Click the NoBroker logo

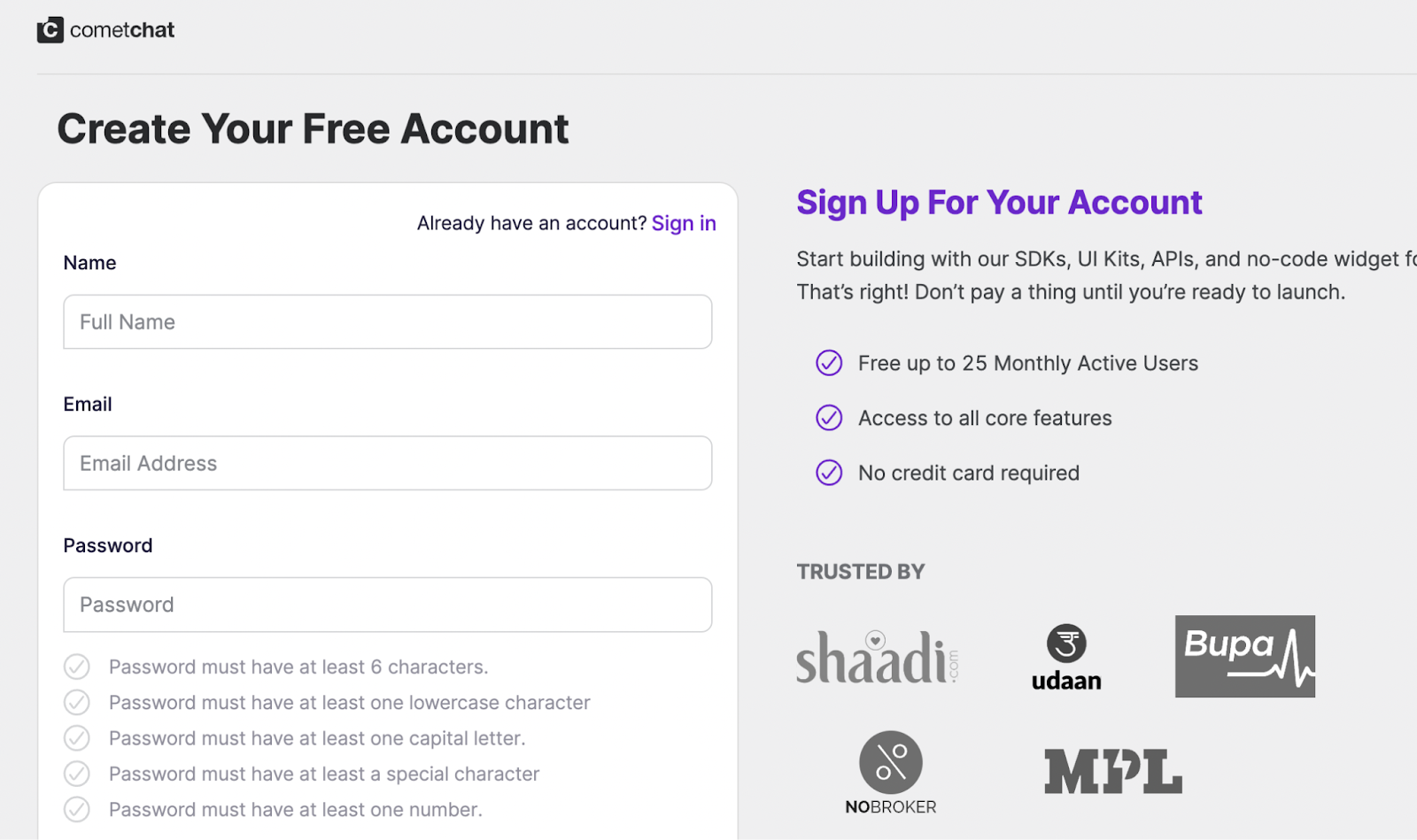891,772
